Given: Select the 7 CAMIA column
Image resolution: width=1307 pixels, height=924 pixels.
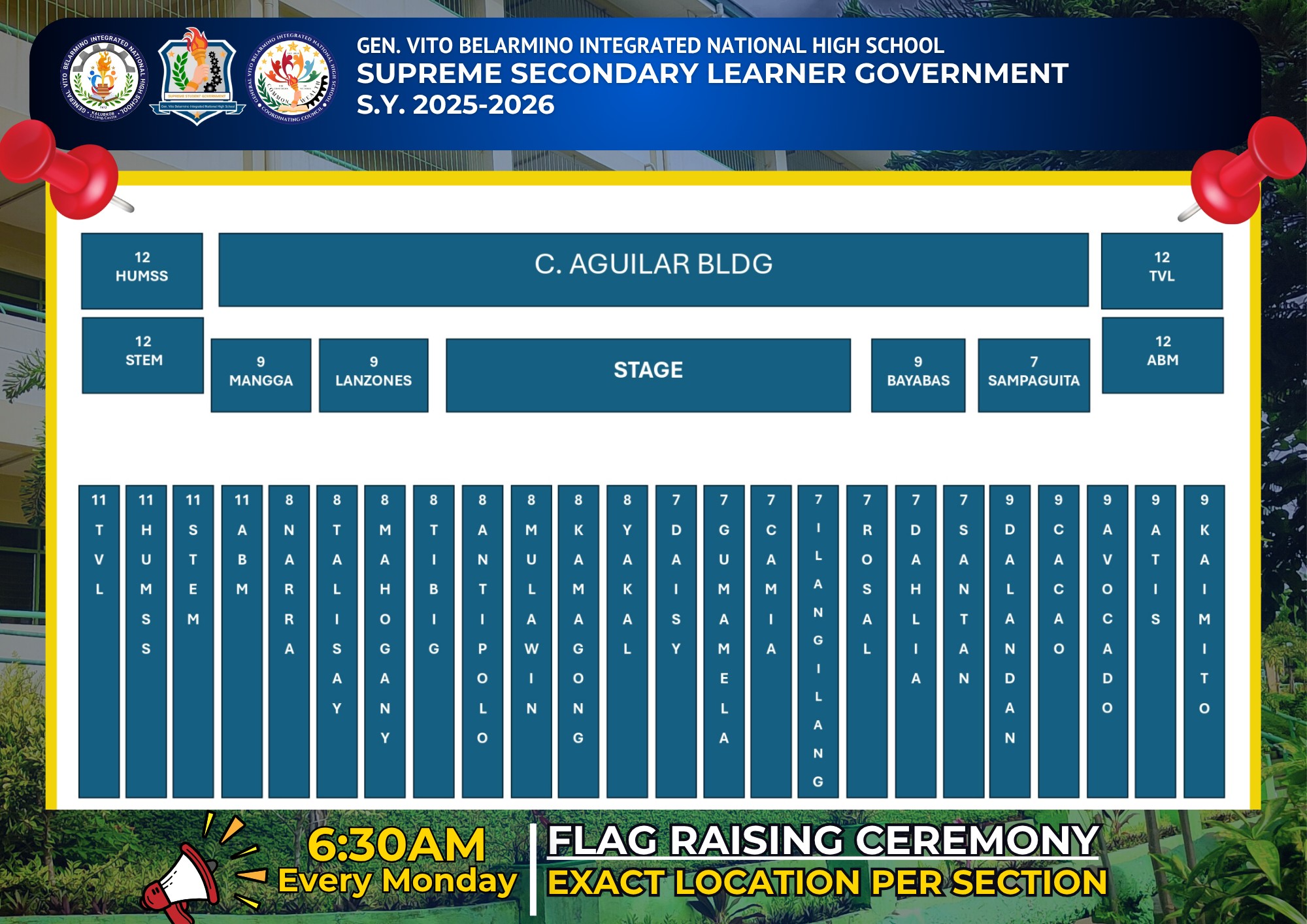Looking at the screenshot, I should (x=772, y=641).
